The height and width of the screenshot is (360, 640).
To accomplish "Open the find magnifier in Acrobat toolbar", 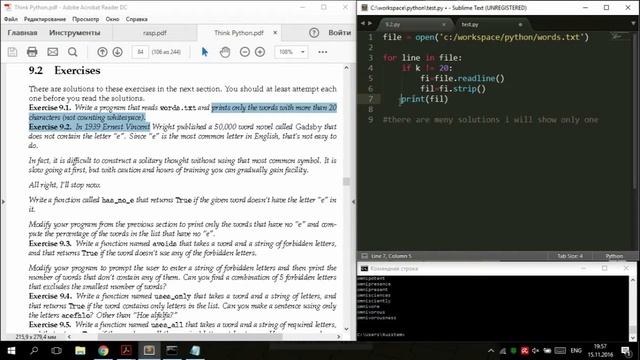I will pos(73,52).
